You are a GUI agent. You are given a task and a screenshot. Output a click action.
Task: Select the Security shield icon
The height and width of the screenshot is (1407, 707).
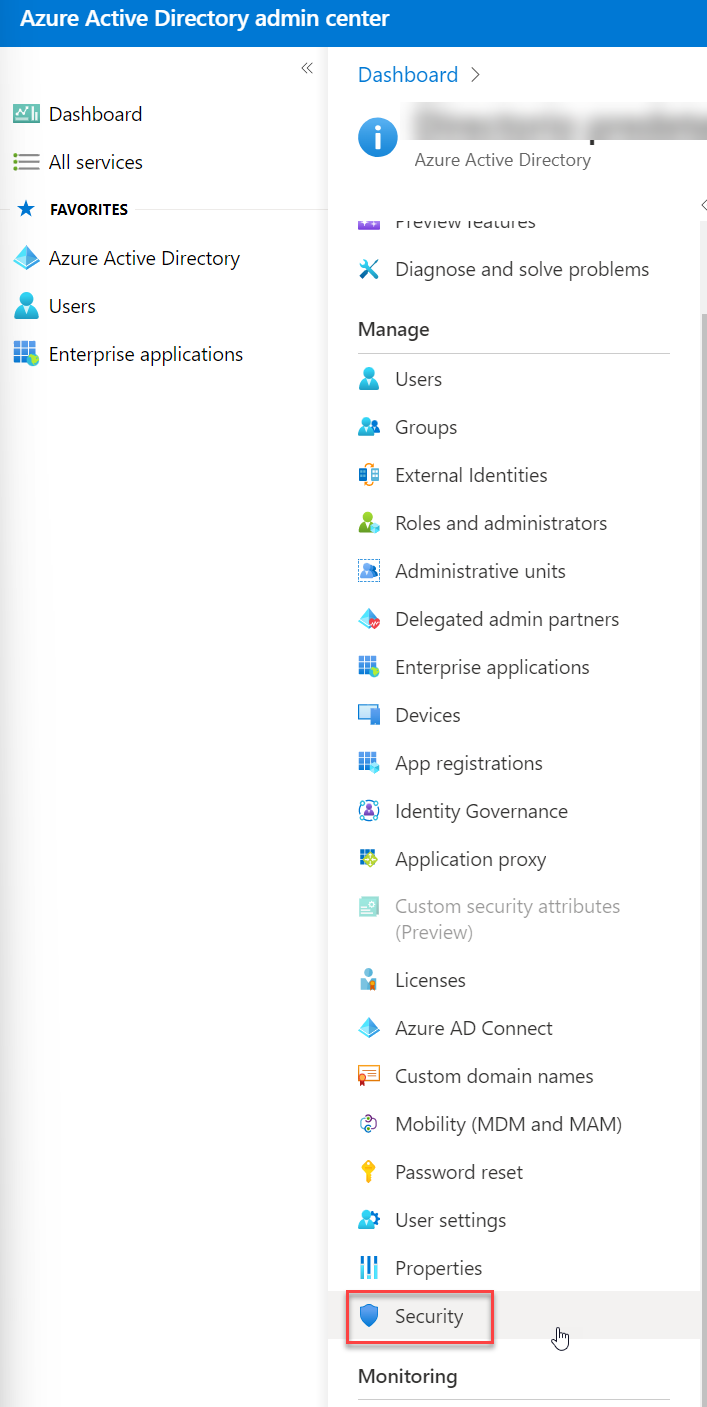[369, 1316]
